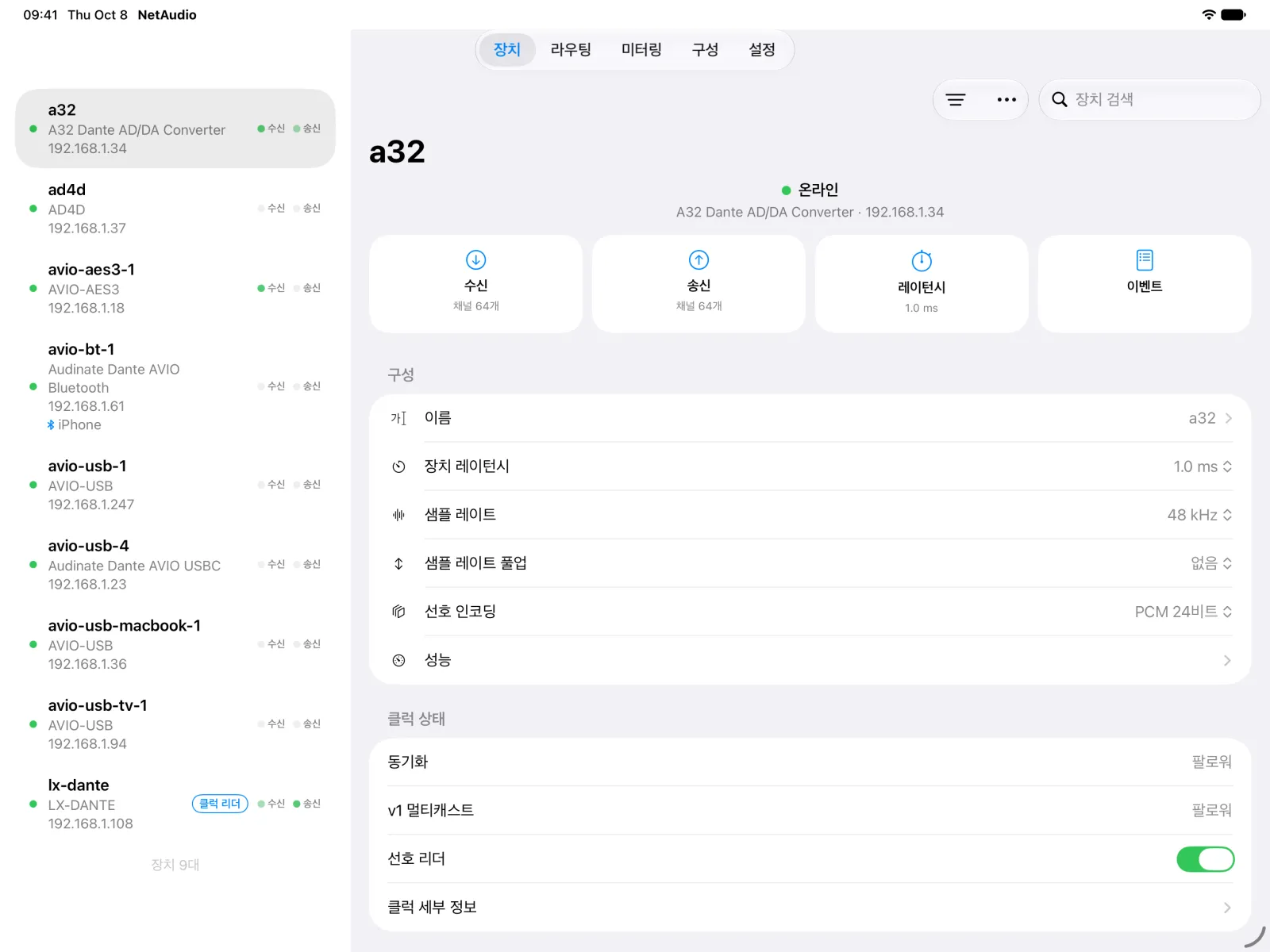Image resolution: width=1270 pixels, height=952 pixels.
Task: Click the 온라인 green status dot
Action: (x=786, y=190)
